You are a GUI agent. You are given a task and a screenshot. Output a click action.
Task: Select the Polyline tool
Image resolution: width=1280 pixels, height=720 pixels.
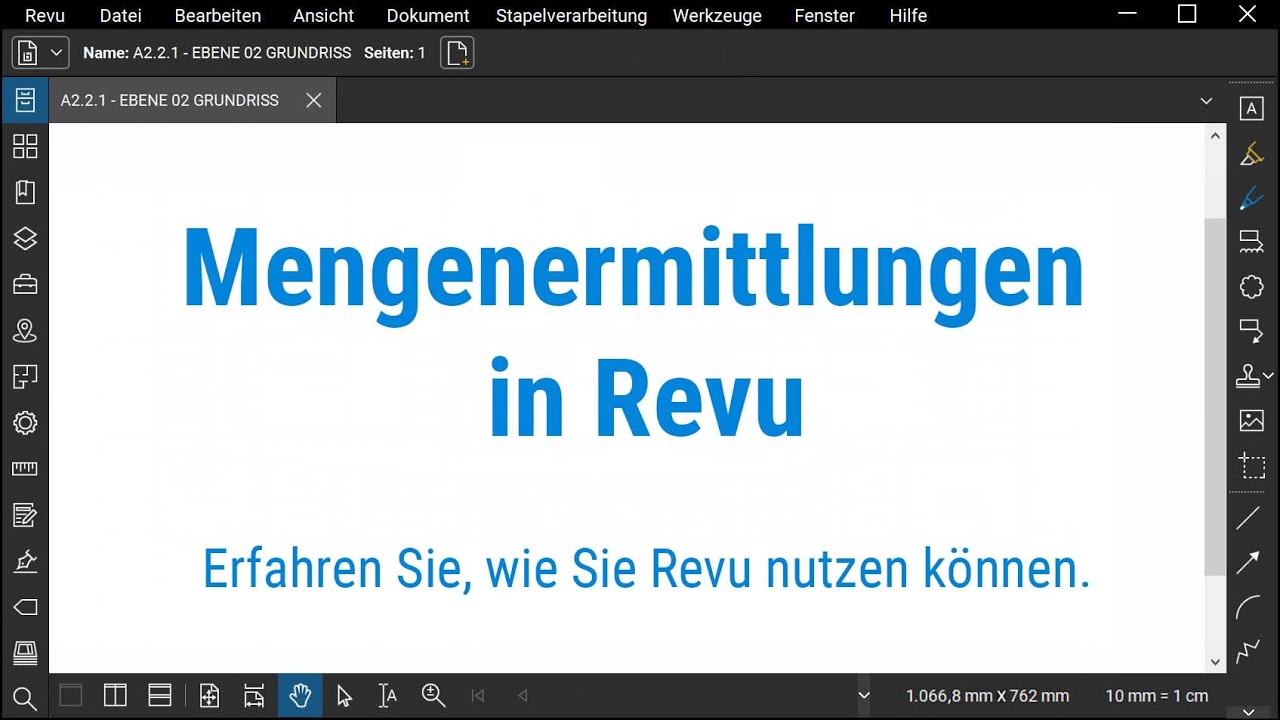(x=1248, y=652)
